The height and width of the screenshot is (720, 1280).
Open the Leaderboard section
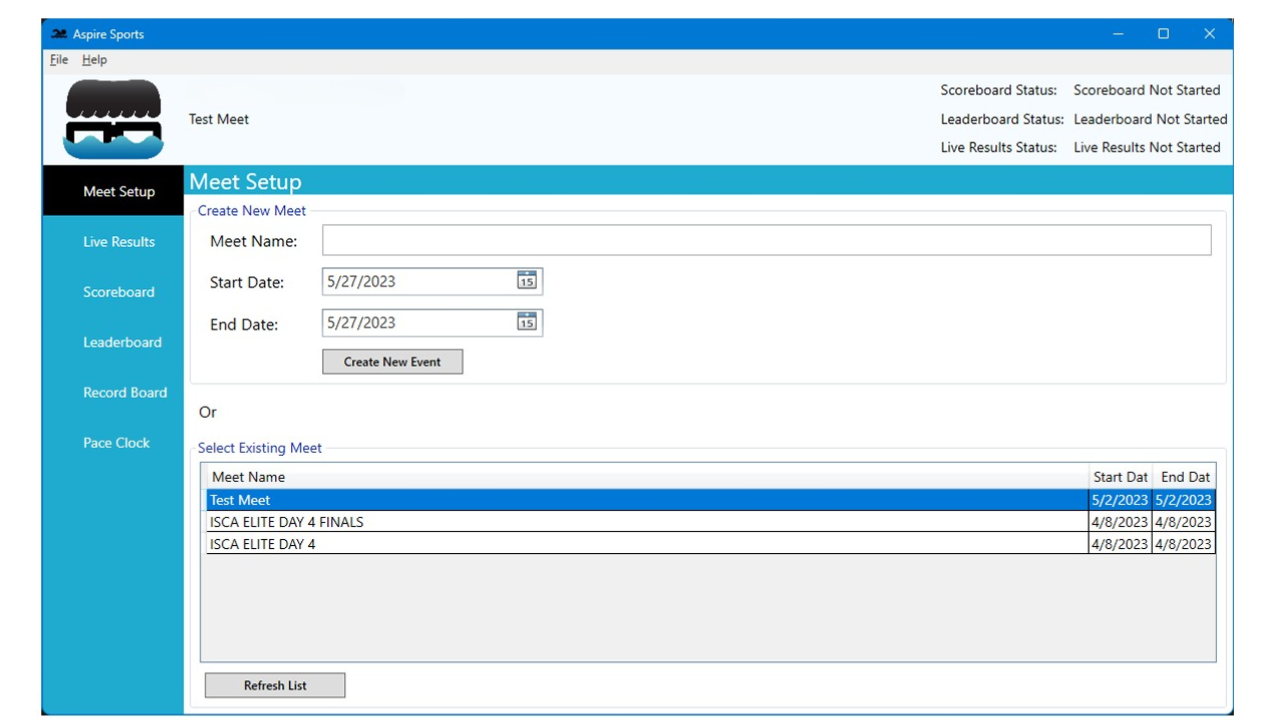(x=121, y=342)
